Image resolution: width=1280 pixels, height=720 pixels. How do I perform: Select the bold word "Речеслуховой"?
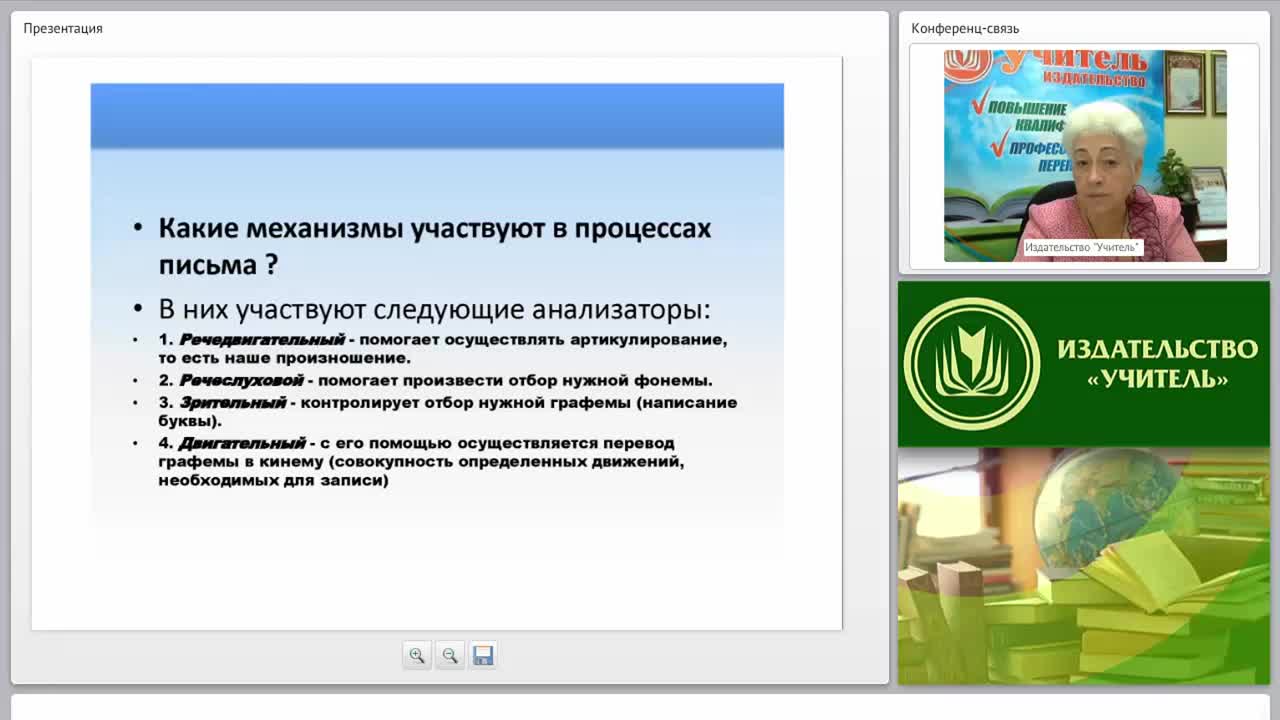click(x=241, y=380)
